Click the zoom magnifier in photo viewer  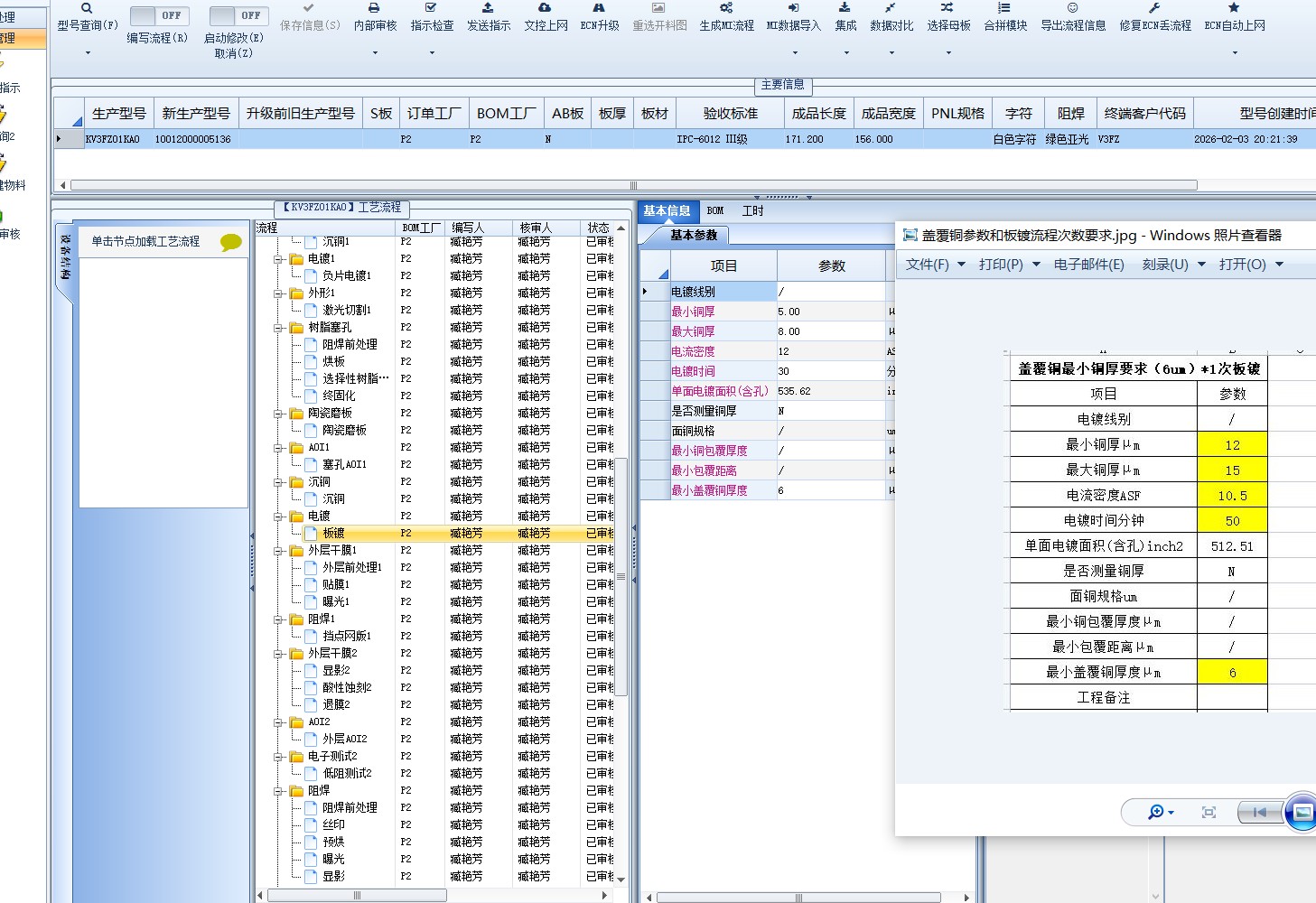pyautogui.click(x=1155, y=813)
